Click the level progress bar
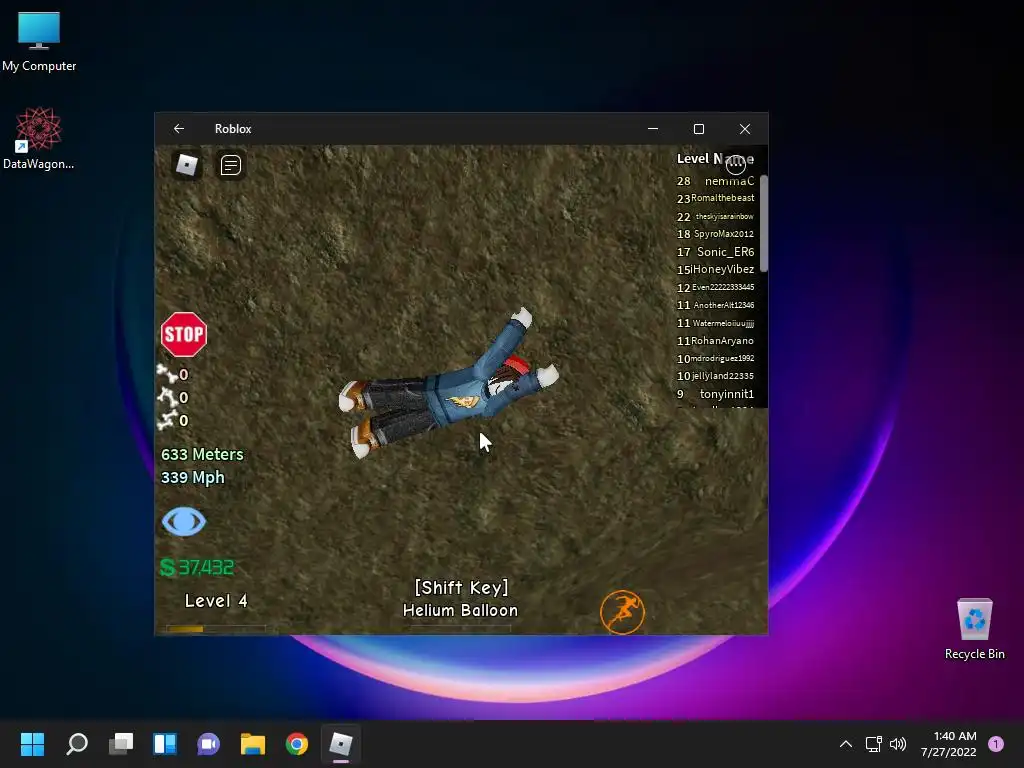The width and height of the screenshot is (1024, 768). pyautogui.click(x=216, y=628)
